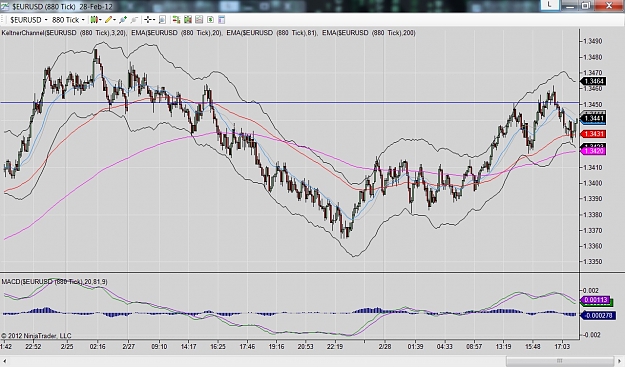Click the 2/28 date axis label

click(x=385, y=347)
